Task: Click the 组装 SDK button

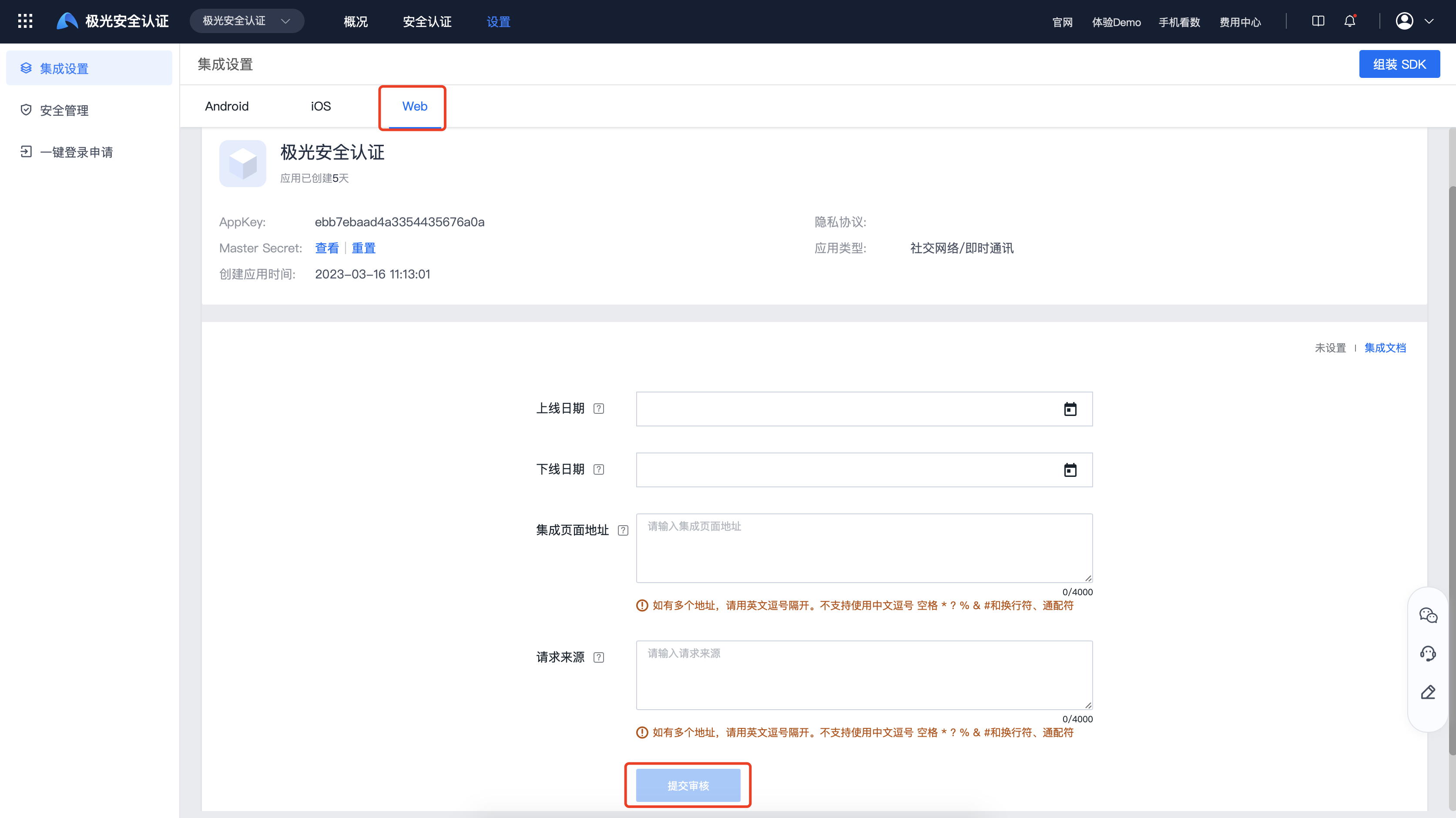Action: pos(1399,64)
